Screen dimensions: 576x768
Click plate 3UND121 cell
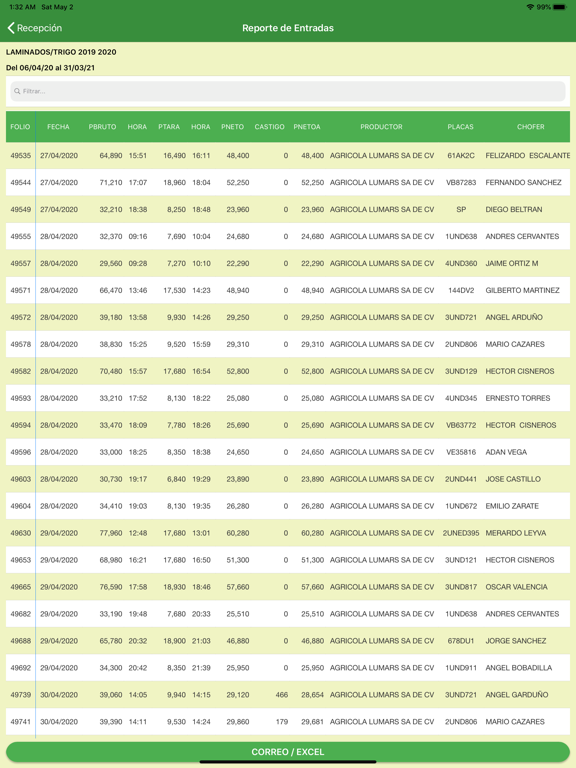(x=461, y=559)
